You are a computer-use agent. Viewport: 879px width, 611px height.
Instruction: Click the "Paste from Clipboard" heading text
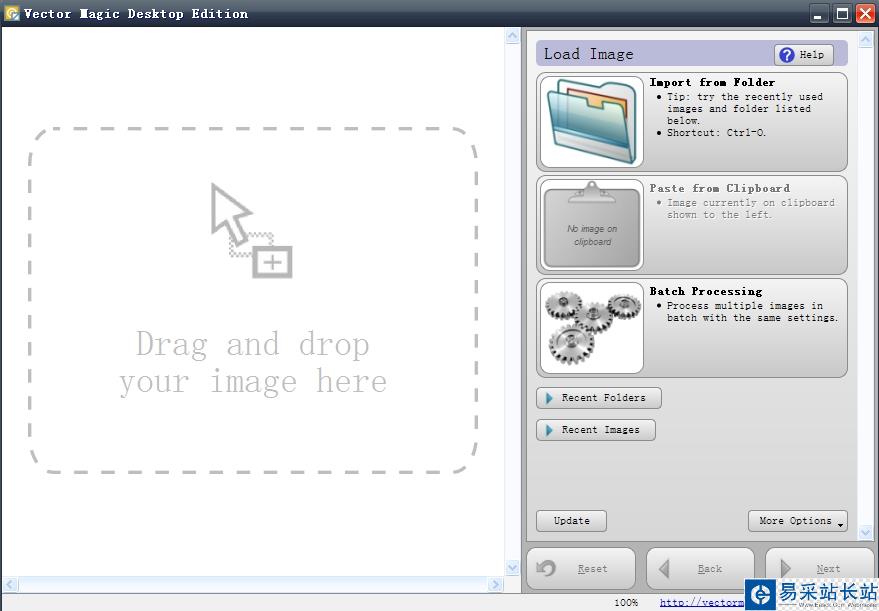coord(720,188)
